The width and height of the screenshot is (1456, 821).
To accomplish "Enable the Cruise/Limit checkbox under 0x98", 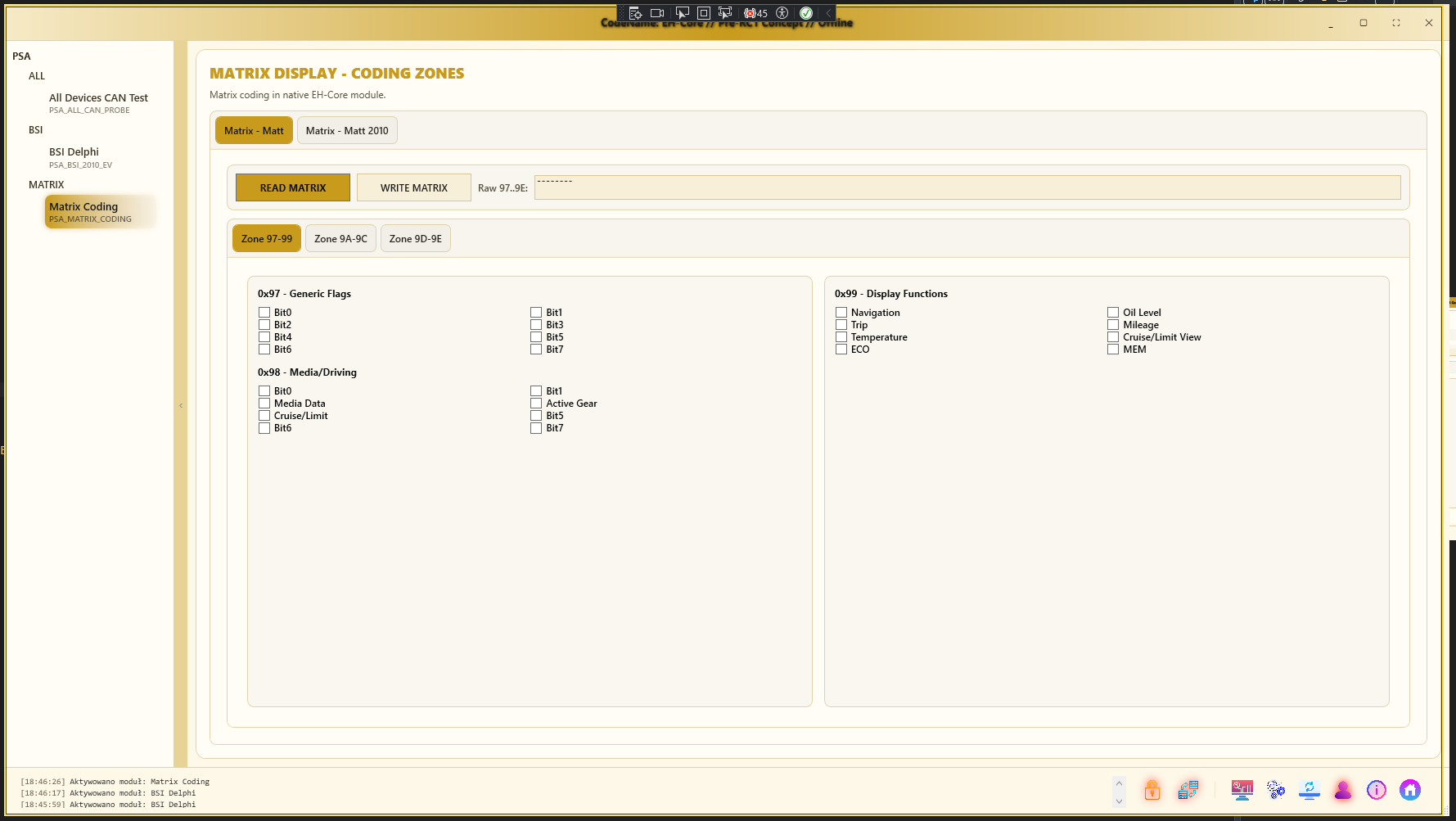I will (264, 416).
